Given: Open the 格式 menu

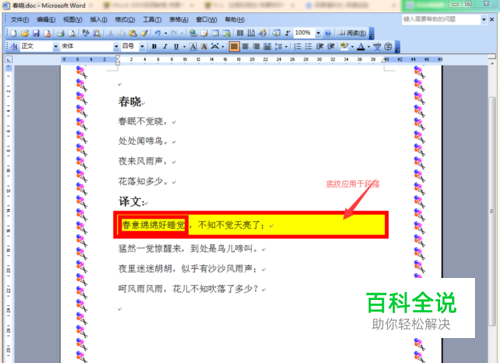Looking at the screenshot, I should pyautogui.click(x=125, y=20).
